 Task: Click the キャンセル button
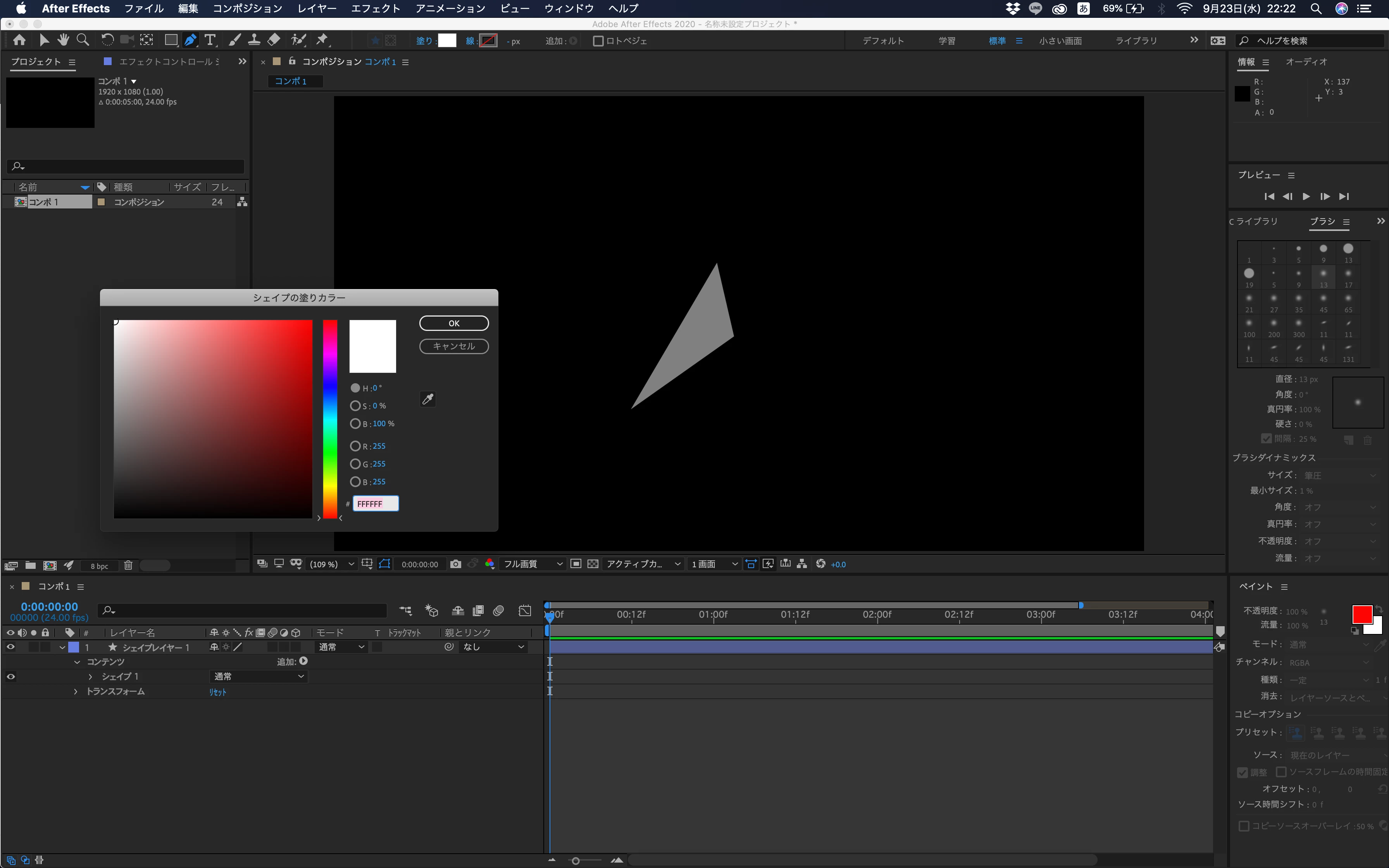(x=454, y=346)
